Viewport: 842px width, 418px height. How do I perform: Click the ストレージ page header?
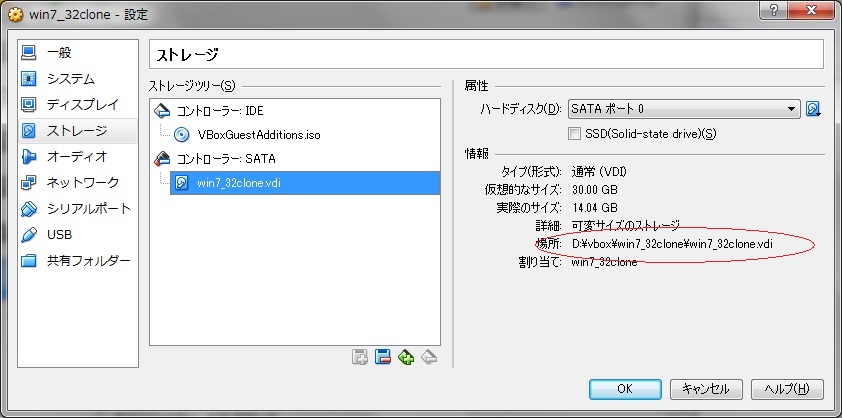188,54
